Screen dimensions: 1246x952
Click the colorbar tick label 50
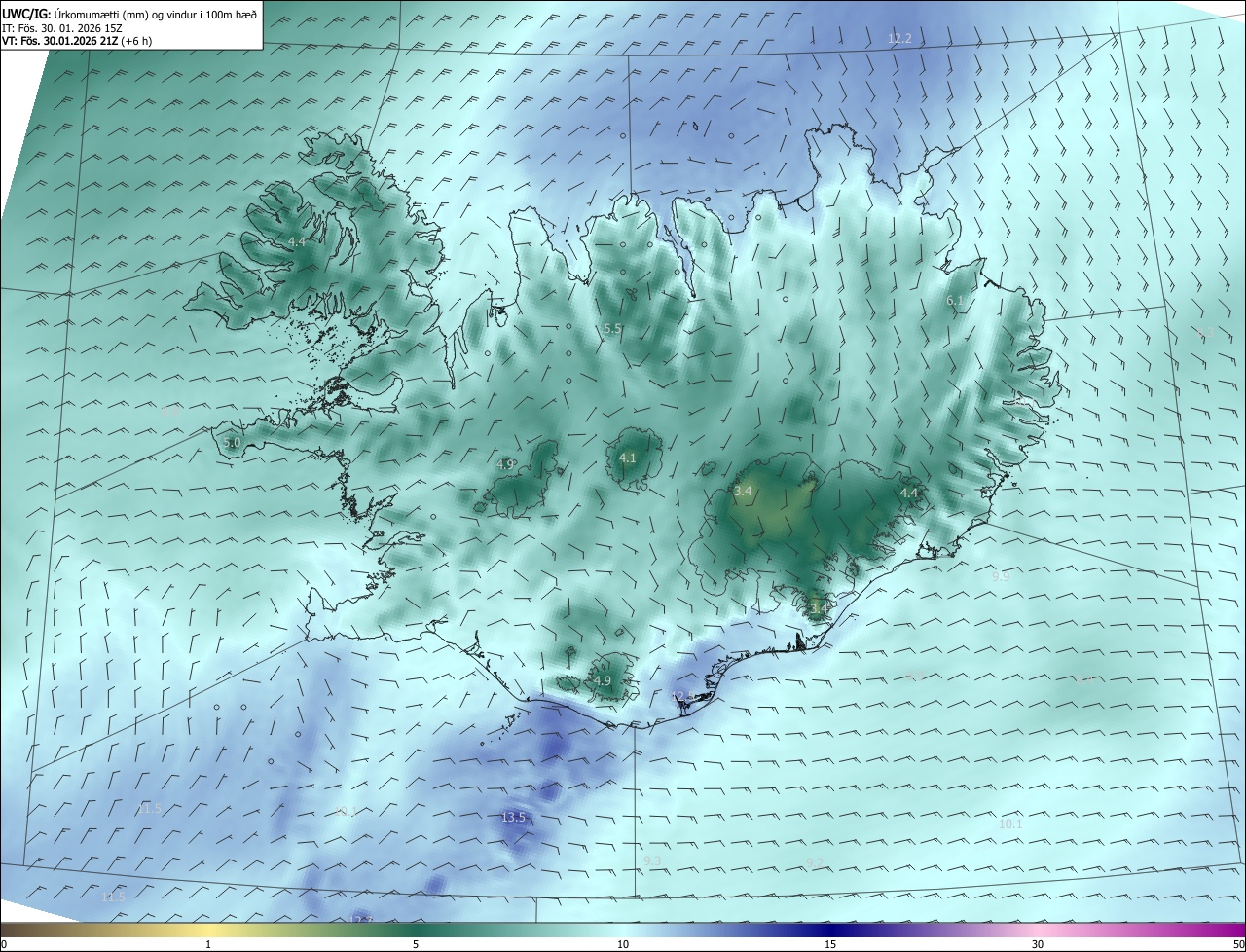click(x=1238, y=945)
